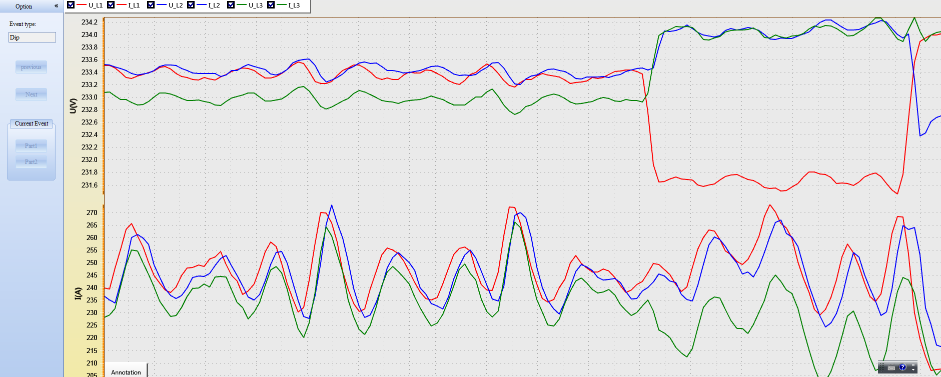Collapse the Option panel with the double-arrow
The width and height of the screenshot is (941, 377).
click(56, 5)
